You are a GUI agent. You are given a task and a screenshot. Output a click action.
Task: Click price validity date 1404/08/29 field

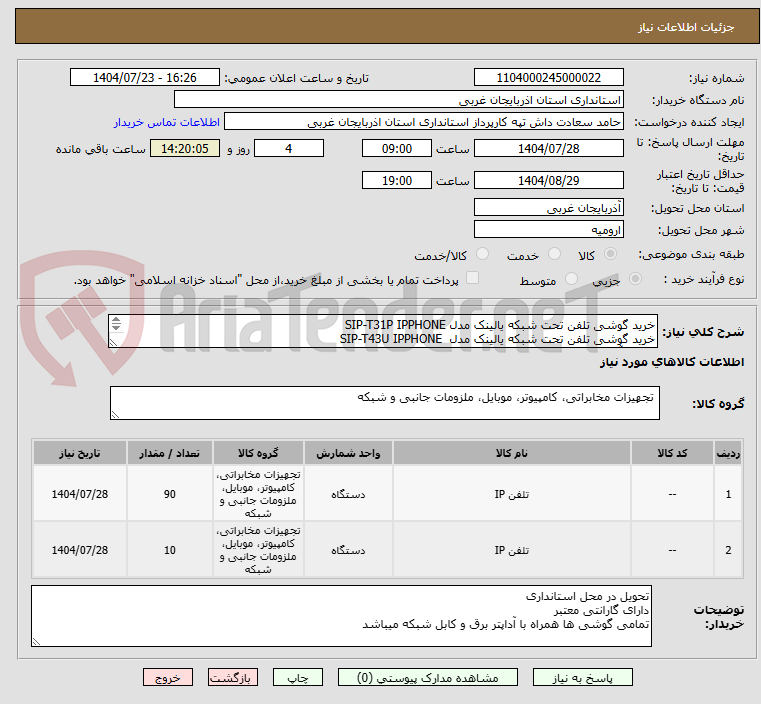pyautogui.click(x=548, y=180)
